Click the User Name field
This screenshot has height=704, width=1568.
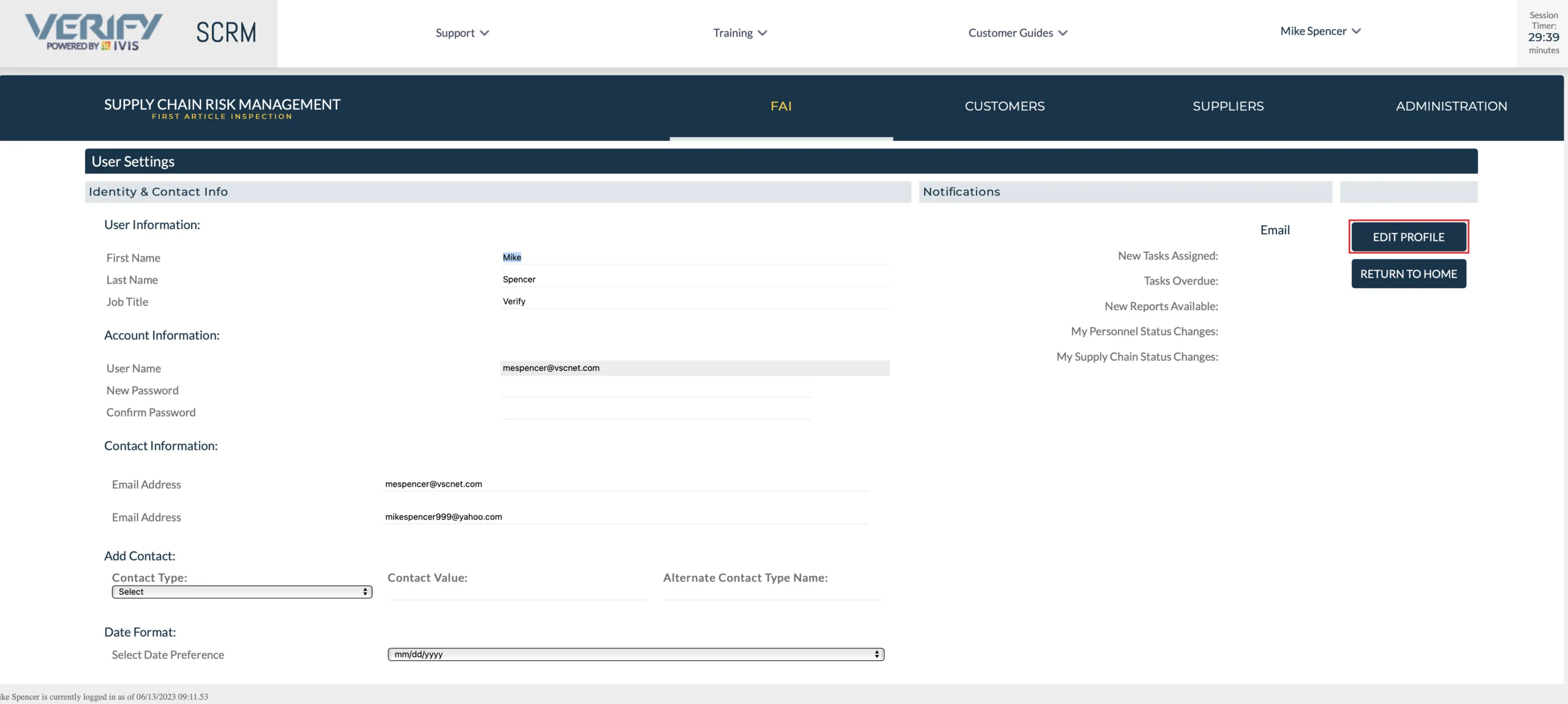pyautogui.click(x=695, y=368)
